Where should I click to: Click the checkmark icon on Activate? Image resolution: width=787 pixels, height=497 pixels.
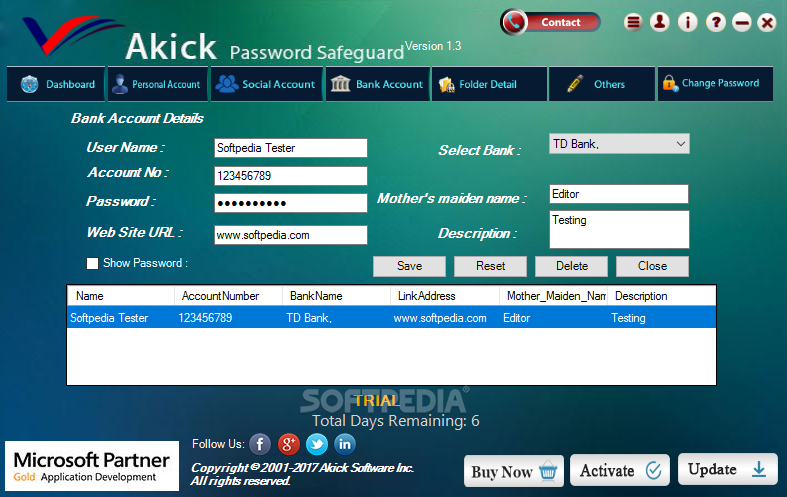653,470
